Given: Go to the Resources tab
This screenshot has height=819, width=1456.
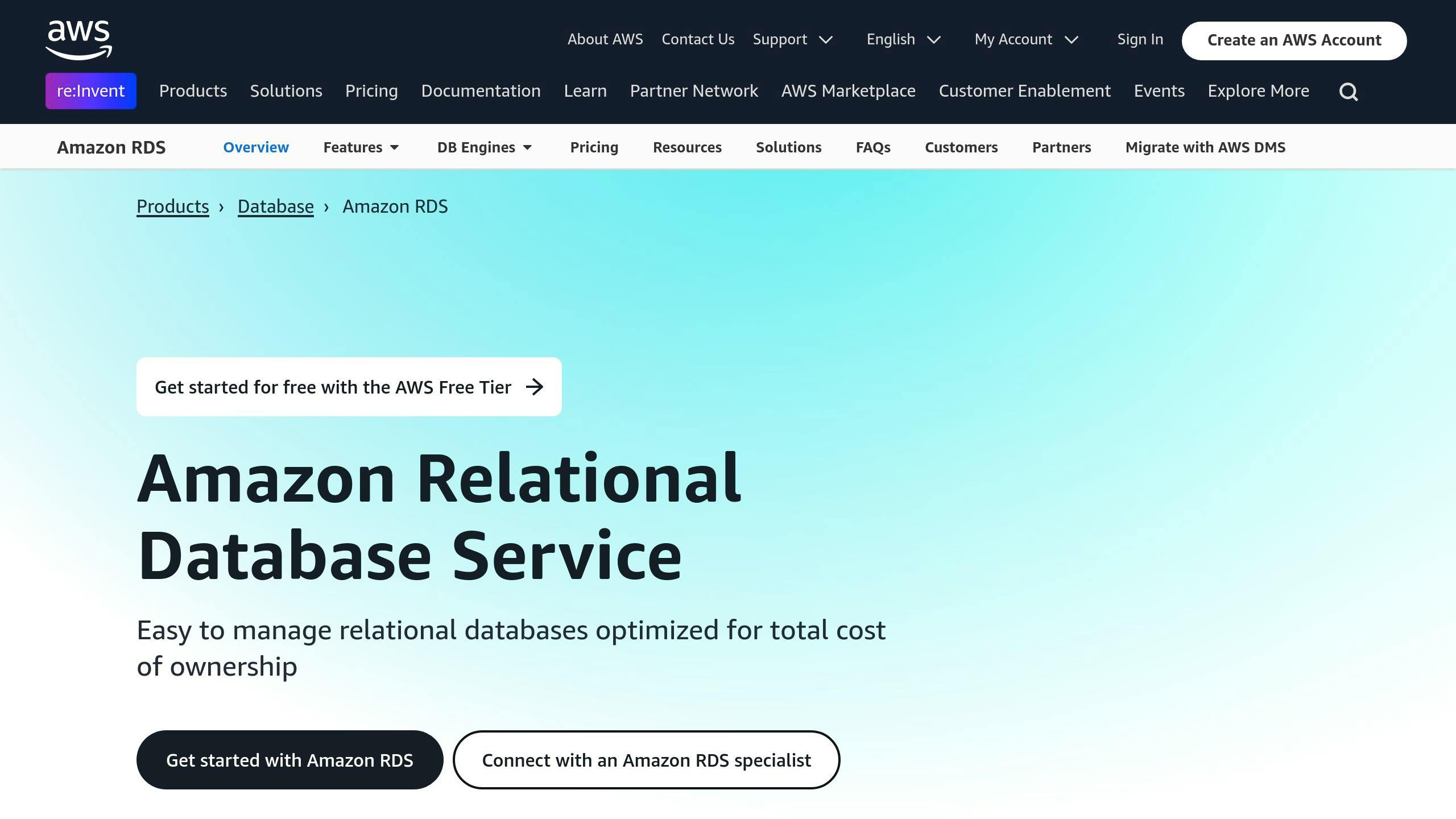Looking at the screenshot, I should pyautogui.click(x=687, y=147).
